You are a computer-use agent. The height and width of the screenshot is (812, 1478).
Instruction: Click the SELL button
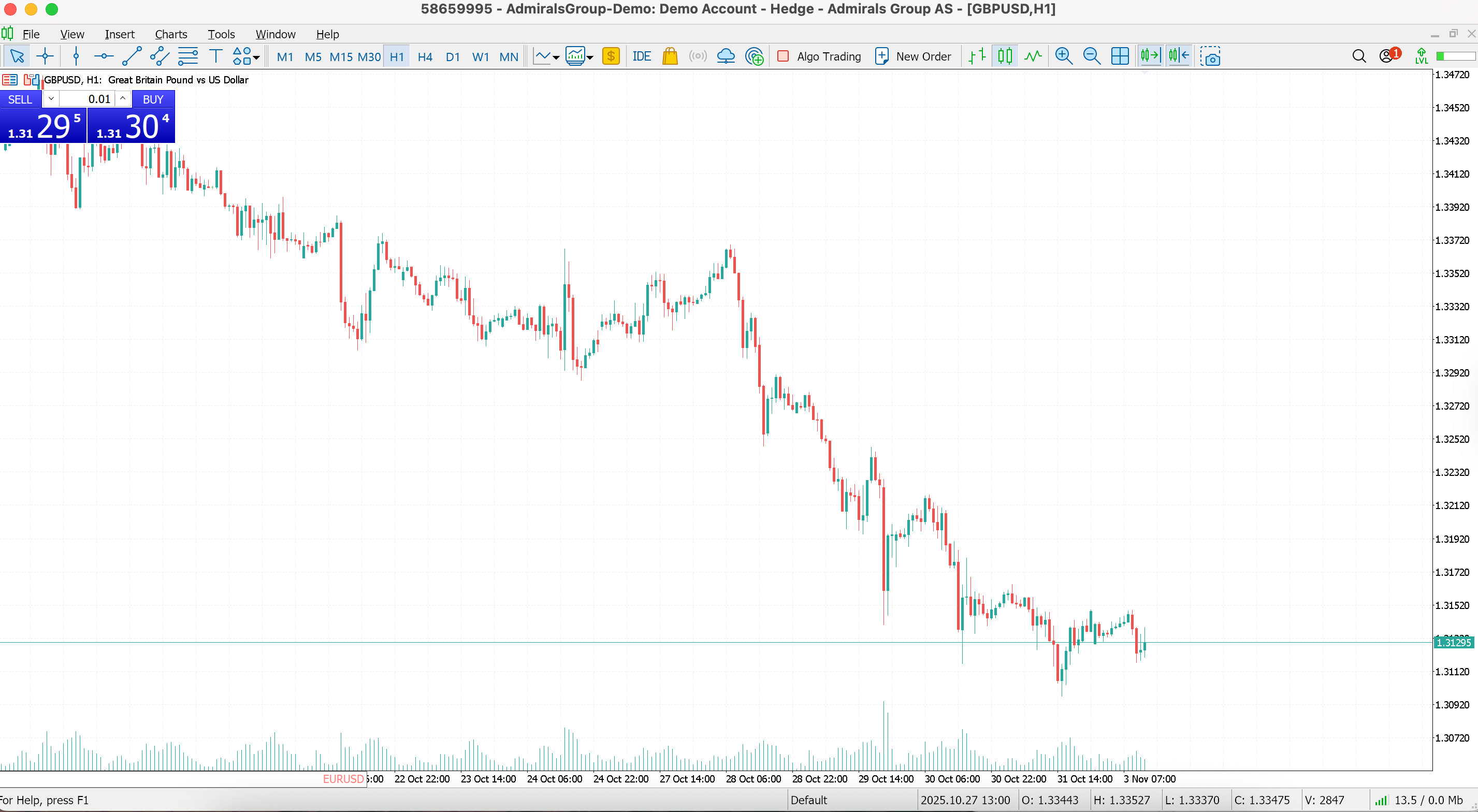click(20, 99)
